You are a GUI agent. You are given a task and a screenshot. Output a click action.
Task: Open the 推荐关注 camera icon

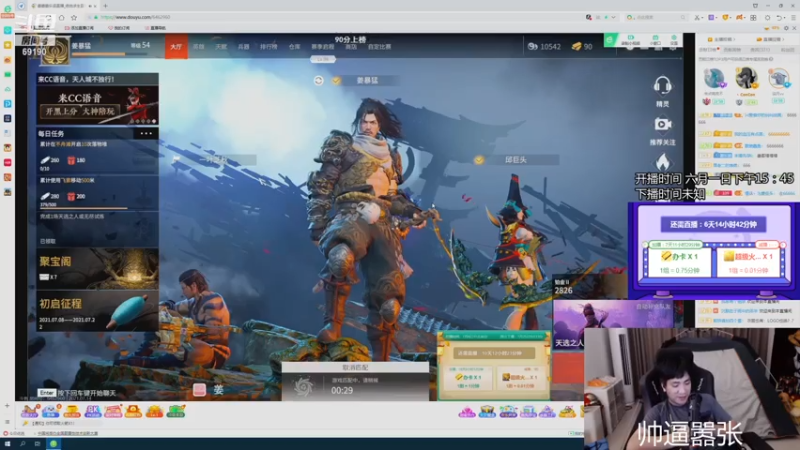[662, 124]
